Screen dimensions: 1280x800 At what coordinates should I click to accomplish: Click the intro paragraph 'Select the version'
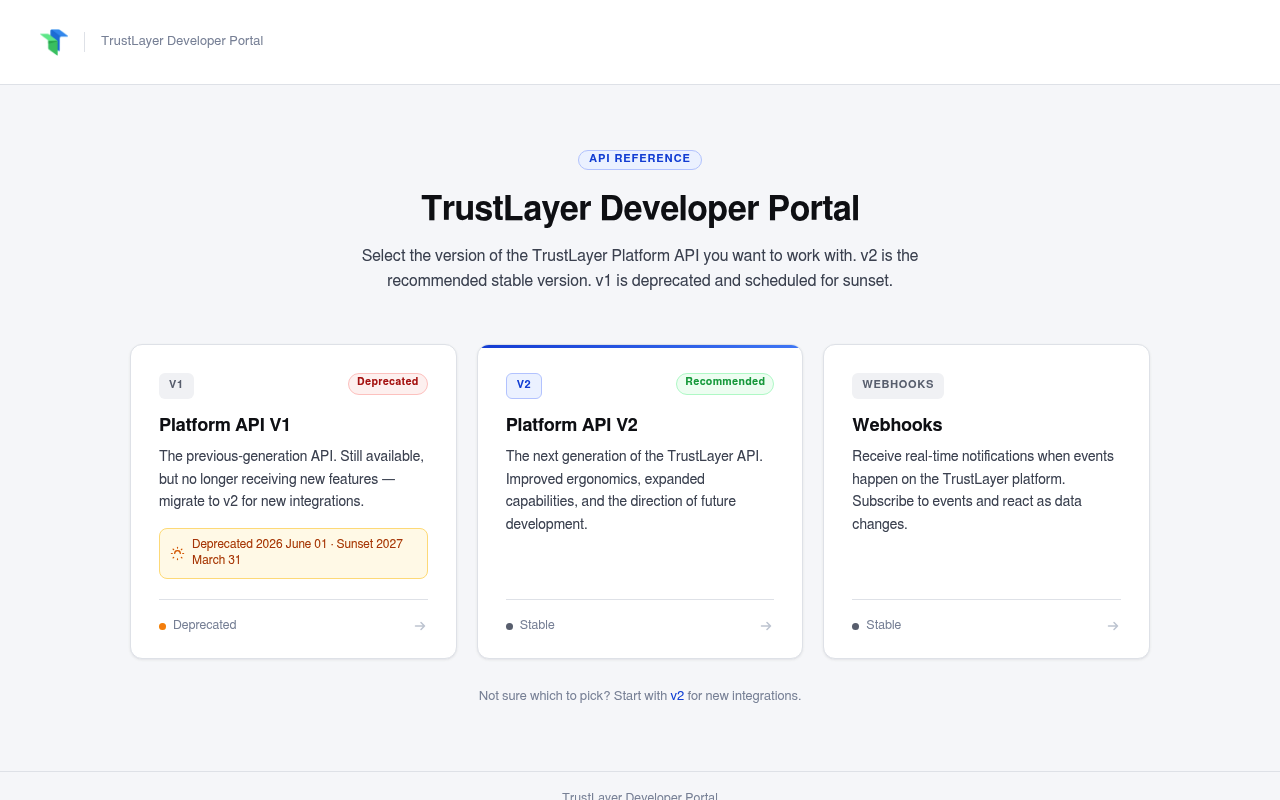coord(640,268)
